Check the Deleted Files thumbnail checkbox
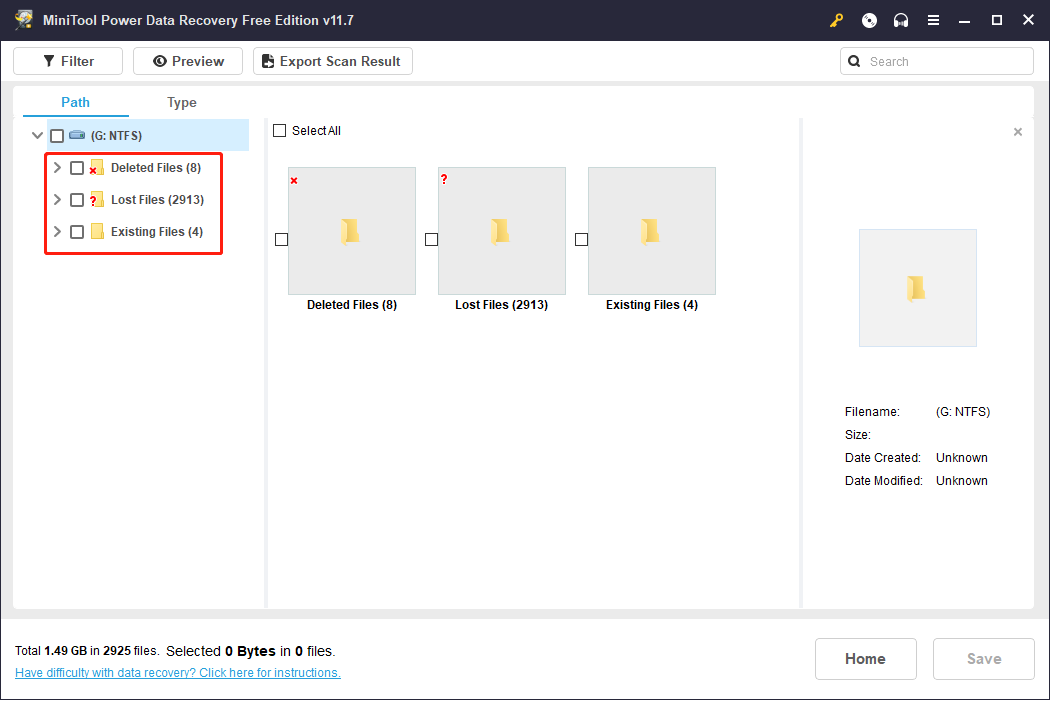 [x=282, y=239]
